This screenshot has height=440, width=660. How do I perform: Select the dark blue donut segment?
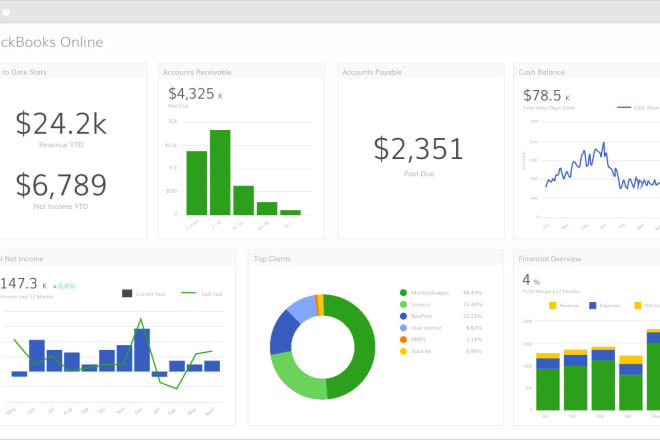[282, 332]
